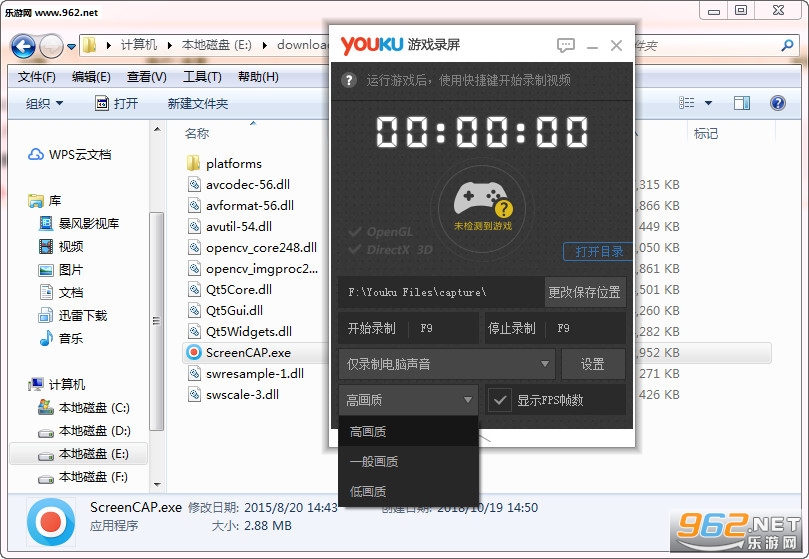Expand 本地磁盘 (E:) breadcrumb arrow

click(265, 45)
